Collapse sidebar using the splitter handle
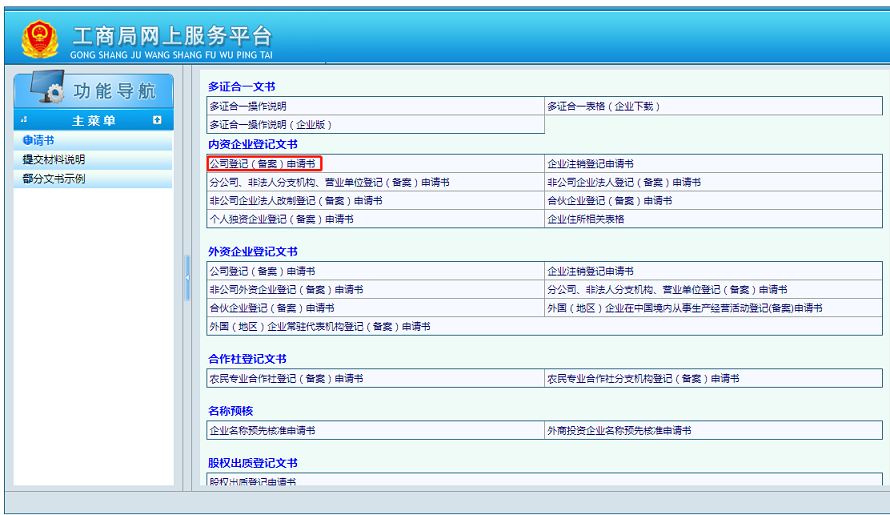 pyautogui.click(x=187, y=278)
